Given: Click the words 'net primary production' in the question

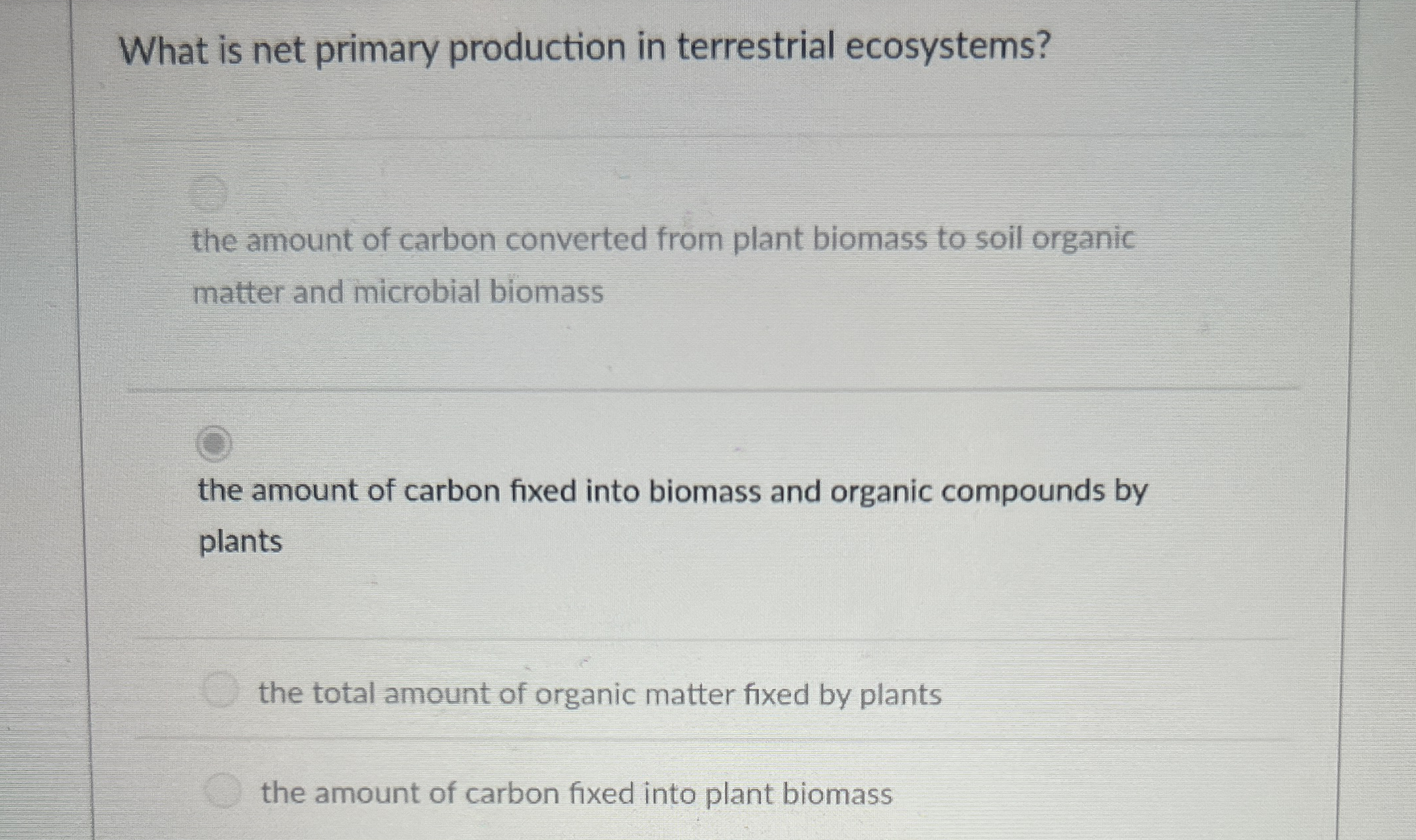Looking at the screenshot, I should tap(438, 49).
